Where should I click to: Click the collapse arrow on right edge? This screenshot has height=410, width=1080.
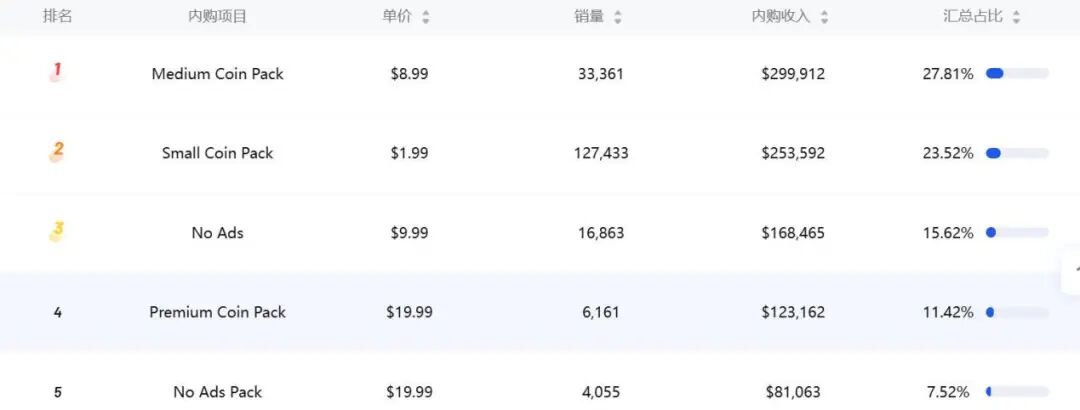1073,270
